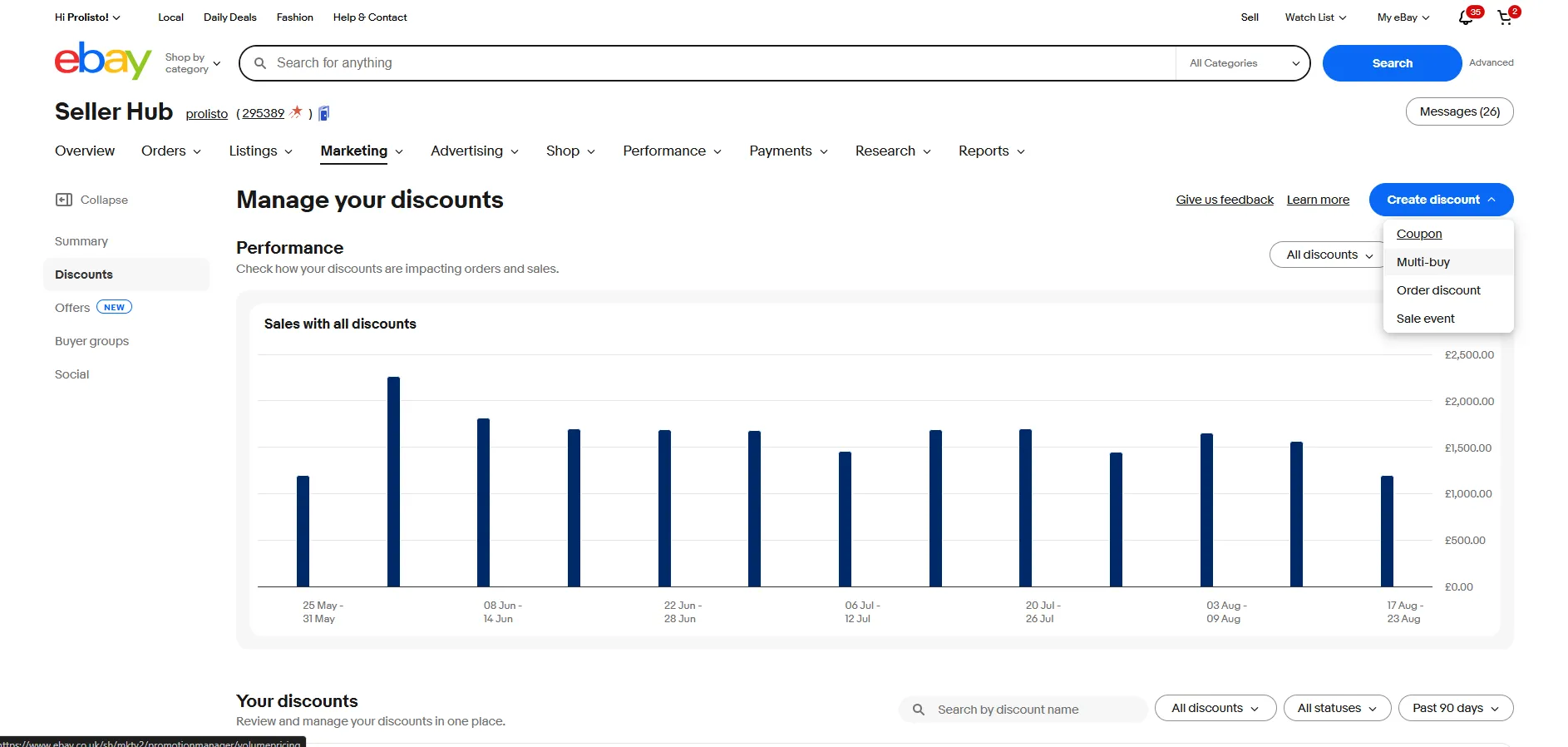Open the shopping cart icon

[x=1505, y=17]
